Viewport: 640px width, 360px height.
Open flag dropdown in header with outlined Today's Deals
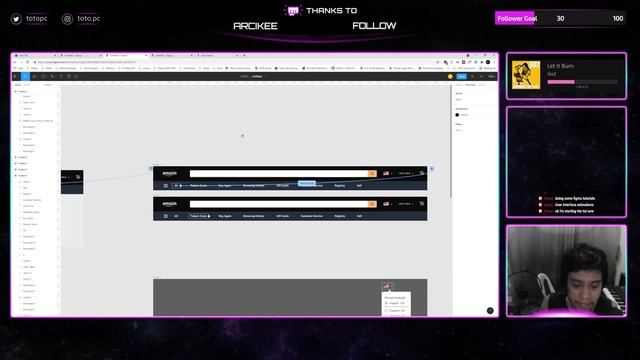click(388, 204)
